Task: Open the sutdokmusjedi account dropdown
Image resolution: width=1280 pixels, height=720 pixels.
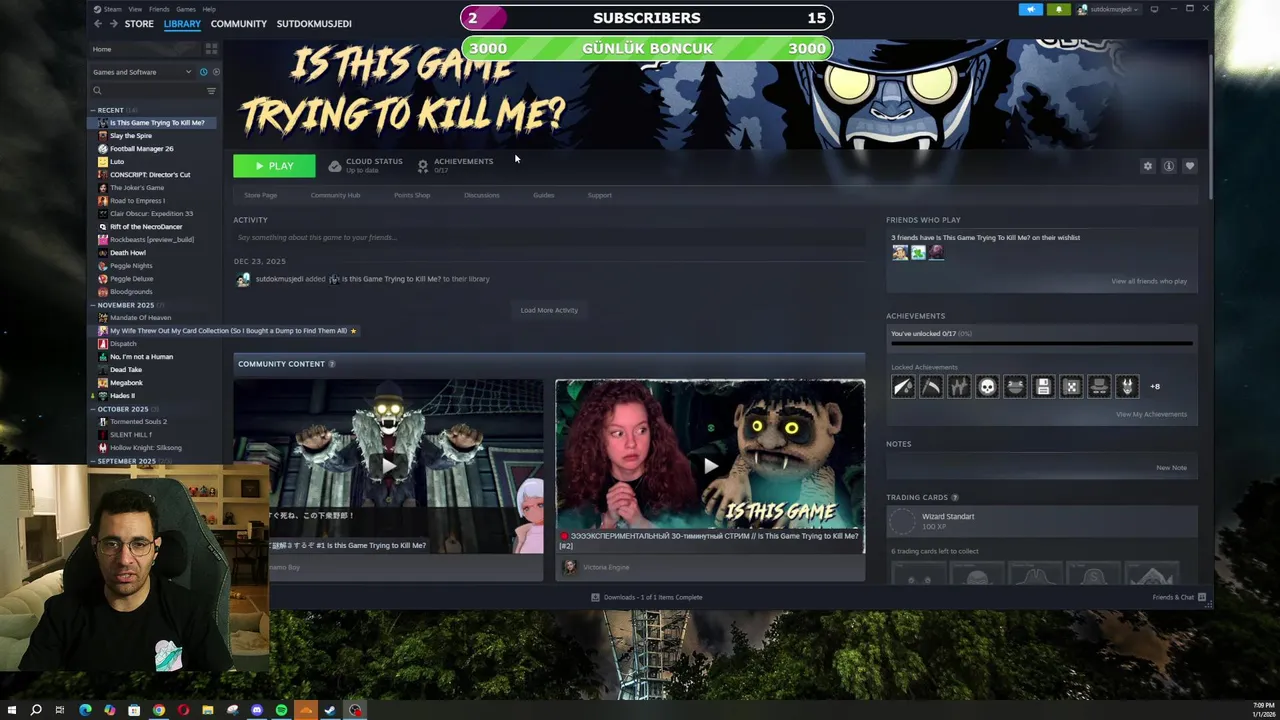Action: [x=1108, y=9]
